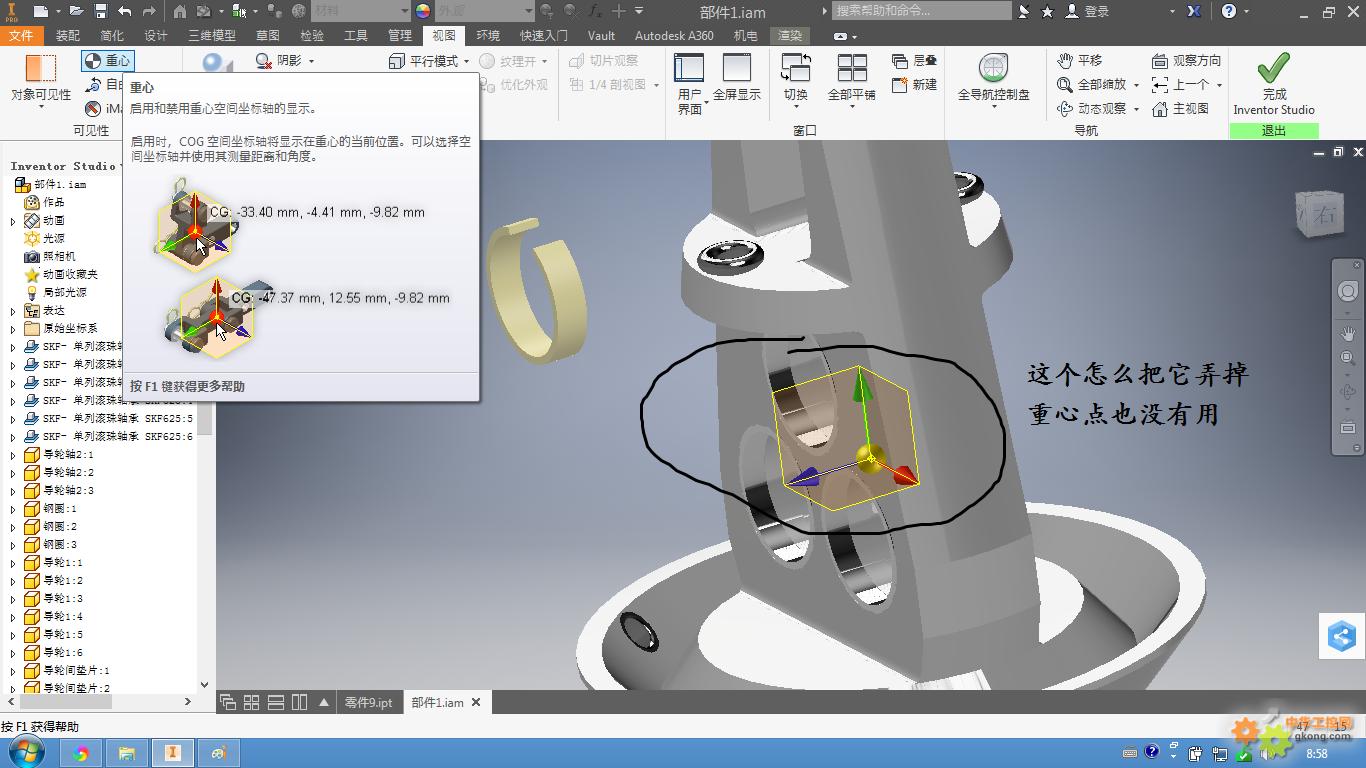Switch to the 装配 assemble tab
This screenshot has height=768, width=1366.
tap(68, 35)
